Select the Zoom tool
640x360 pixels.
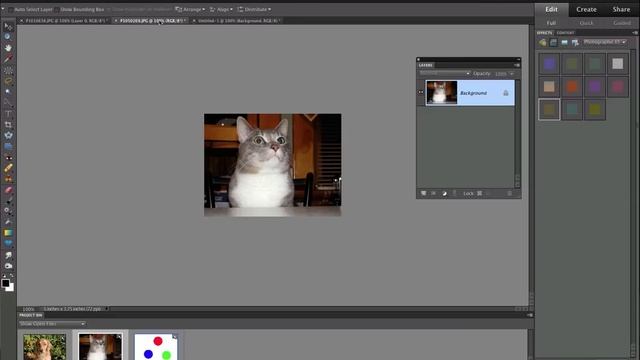(x=8, y=37)
